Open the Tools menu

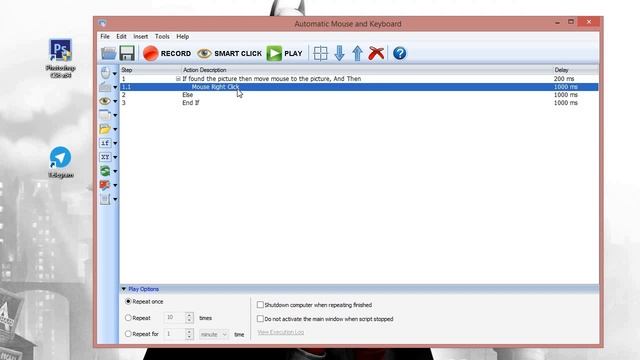coord(162,36)
